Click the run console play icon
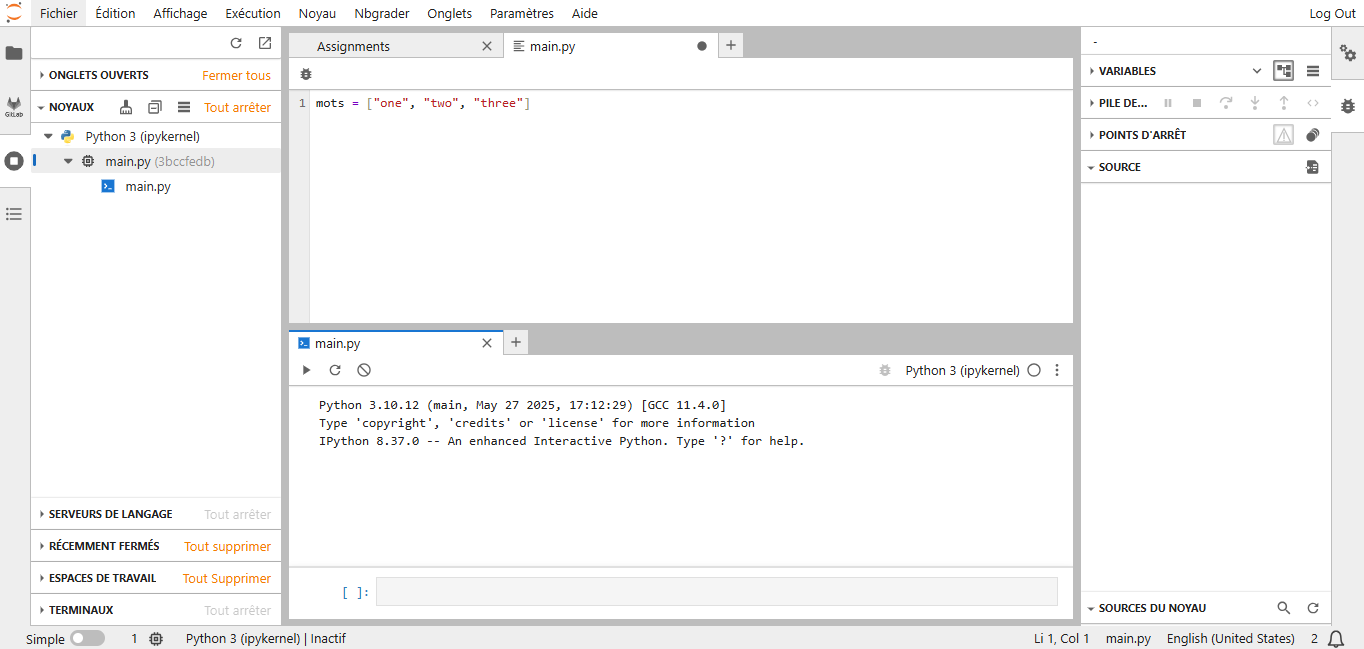Screen dimensions: 1364x649 click(x=306, y=370)
